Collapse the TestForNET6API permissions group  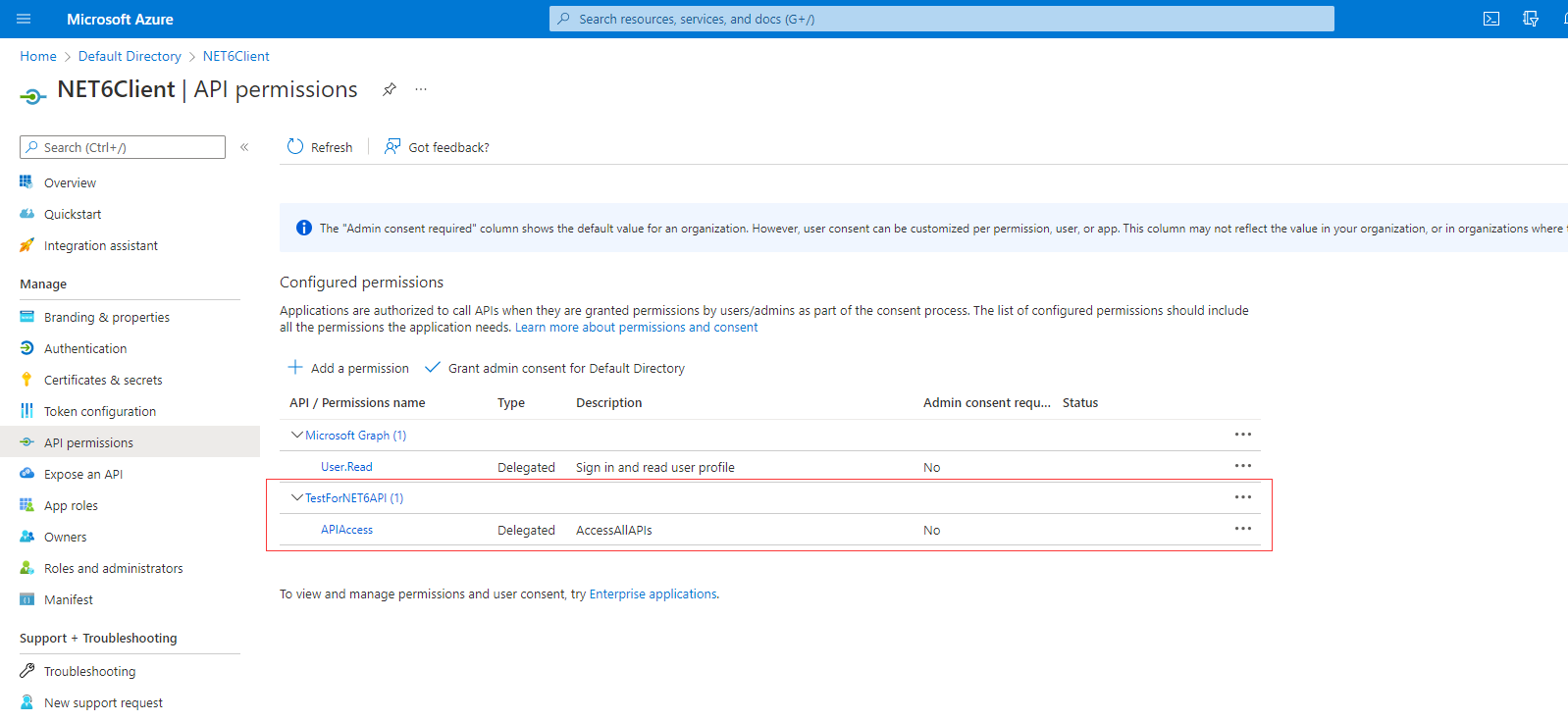[x=296, y=497]
